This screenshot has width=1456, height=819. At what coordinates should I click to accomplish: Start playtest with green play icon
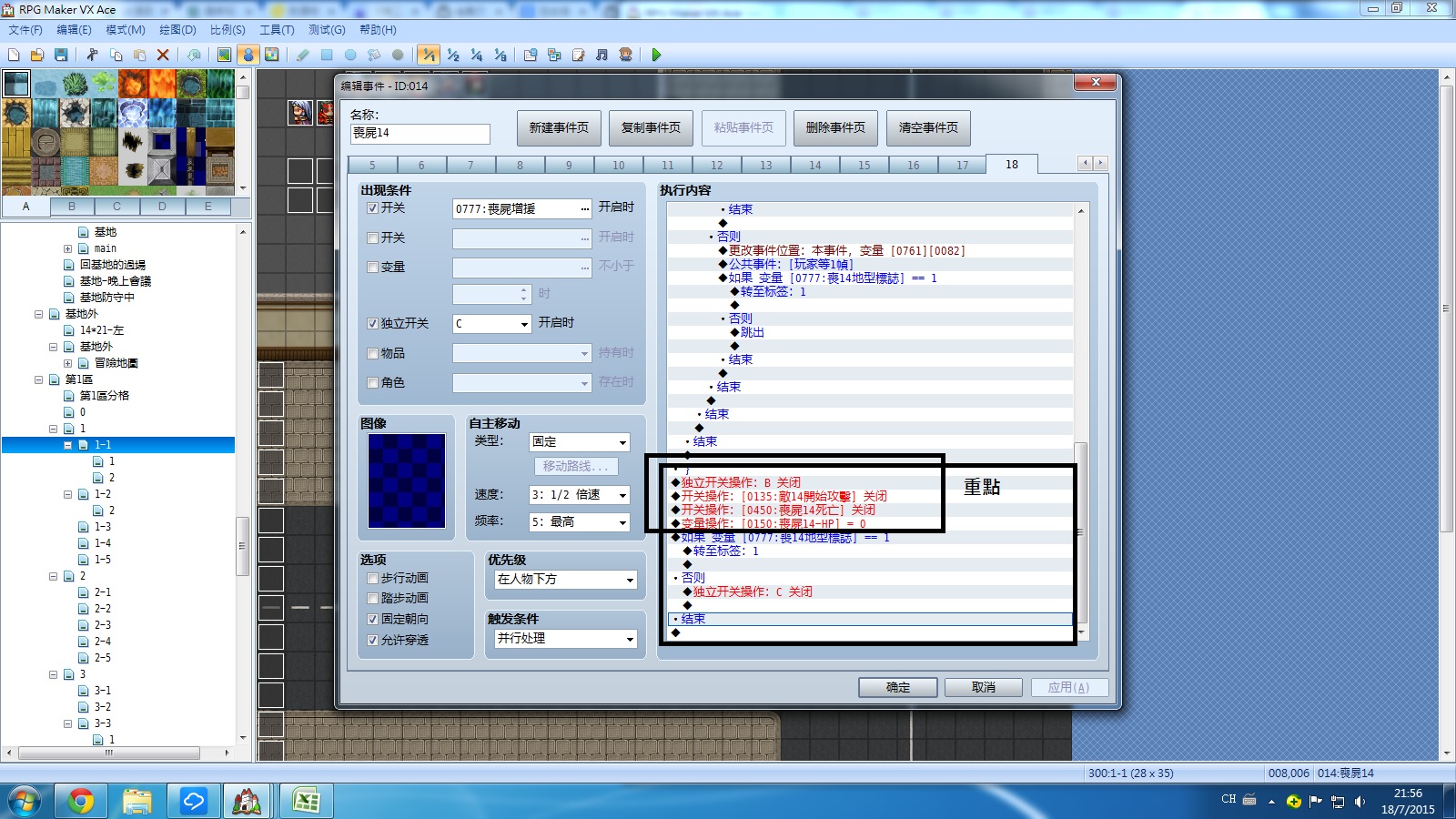[x=656, y=55]
